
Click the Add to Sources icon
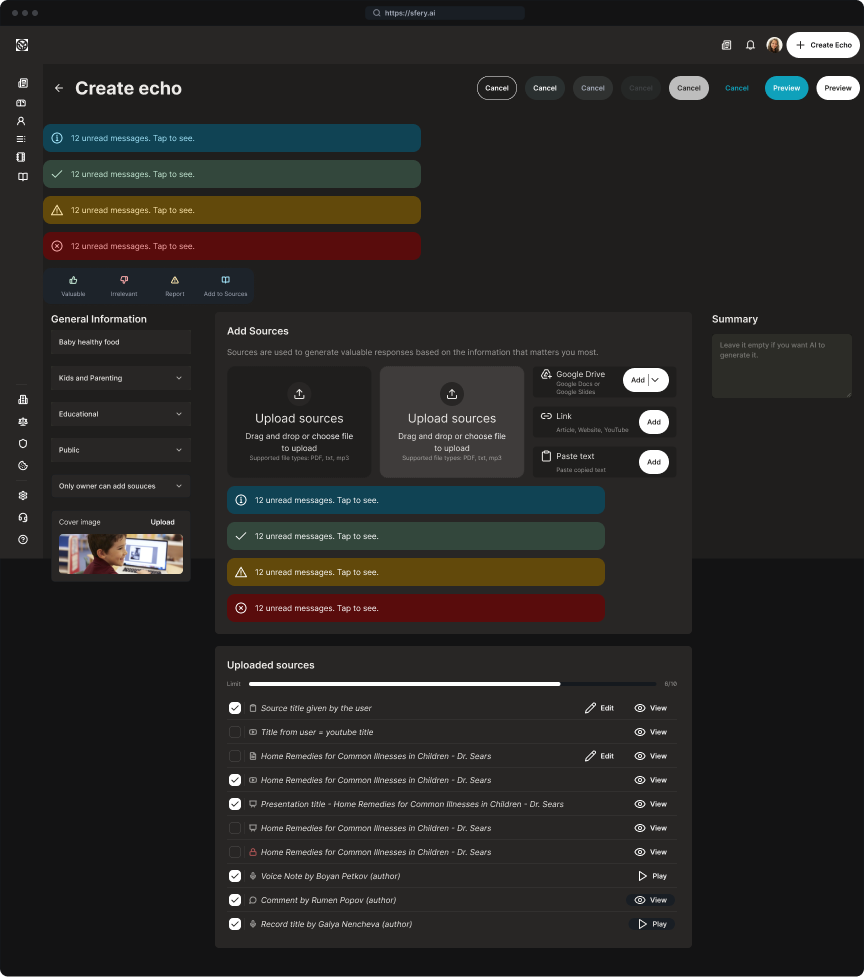pyautogui.click(x=225, y=281)
